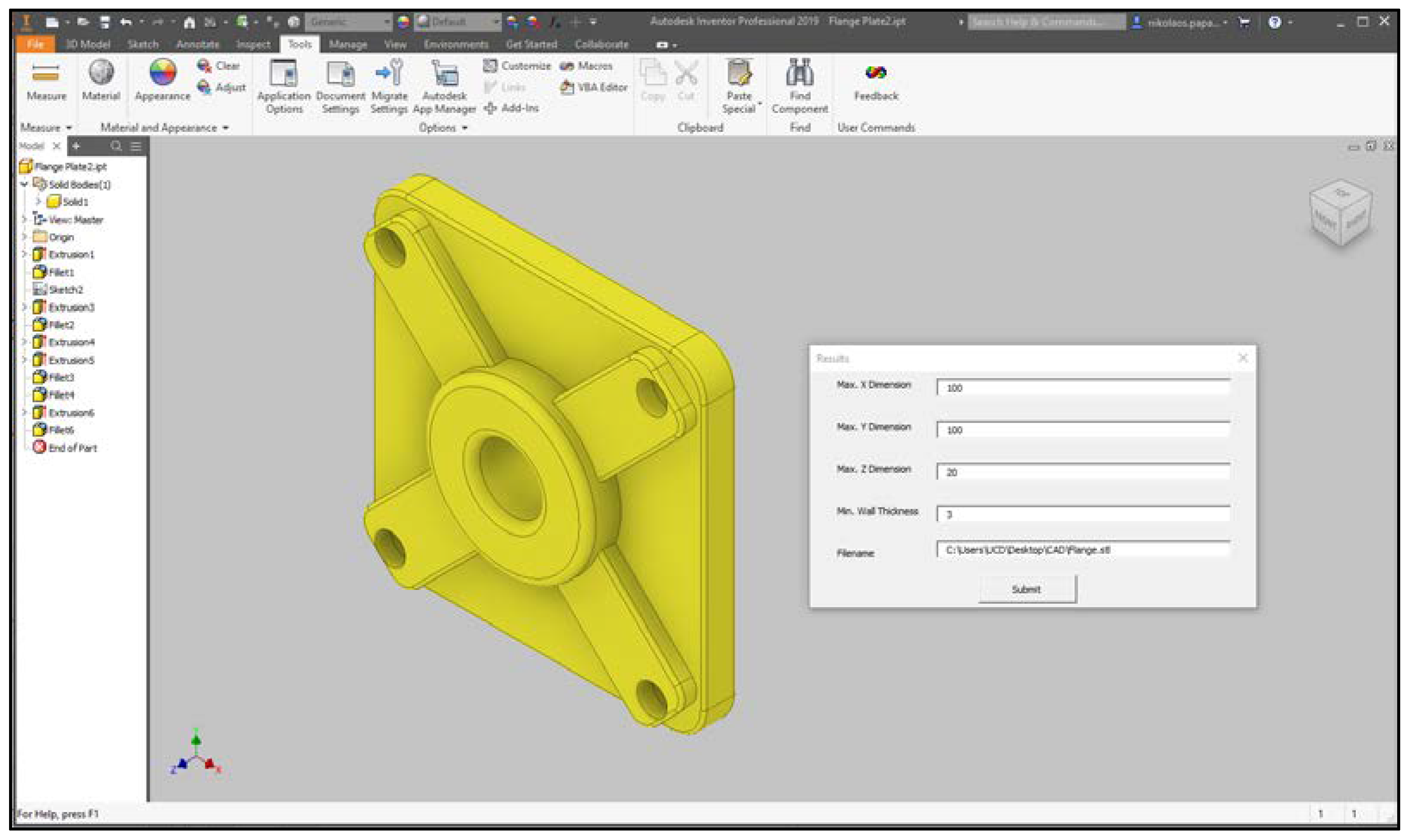
Task: Click the Min. Wall Thickness field
Action: (x=1083, y=514)
